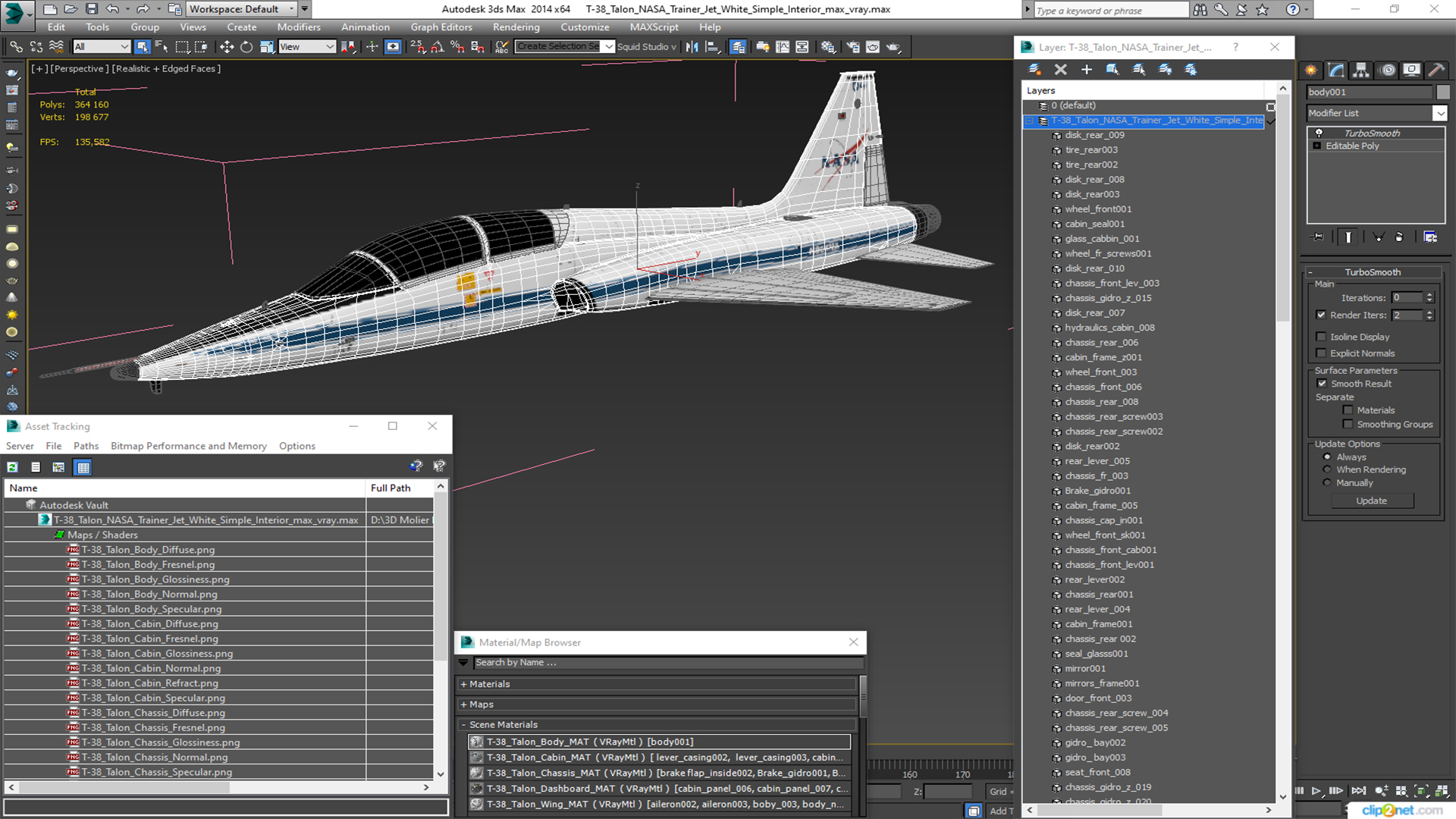Open the MAXScript menu
Viewport: 1456px width, 819px height.
point(654,27)
